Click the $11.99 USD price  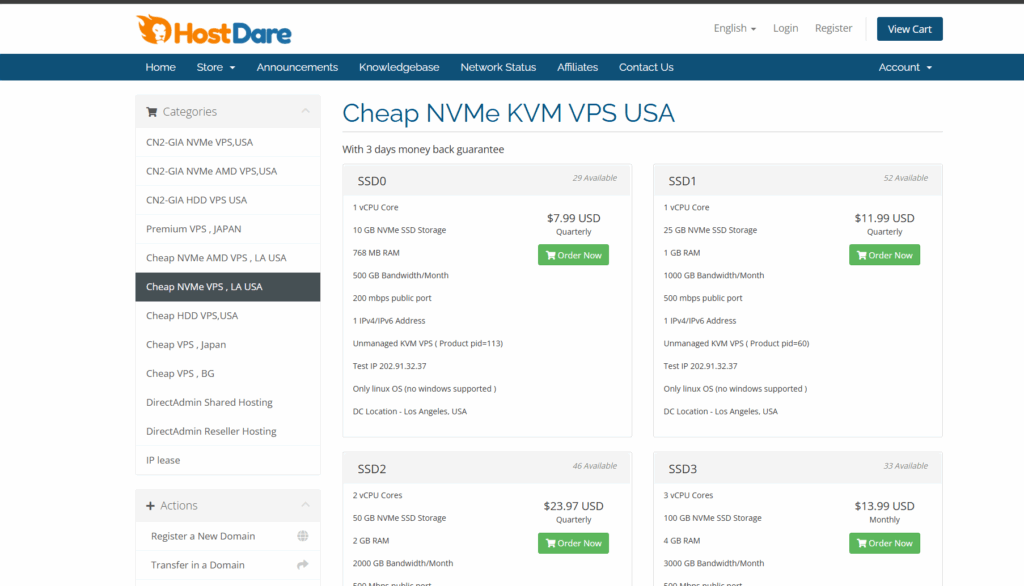point(884,218)
